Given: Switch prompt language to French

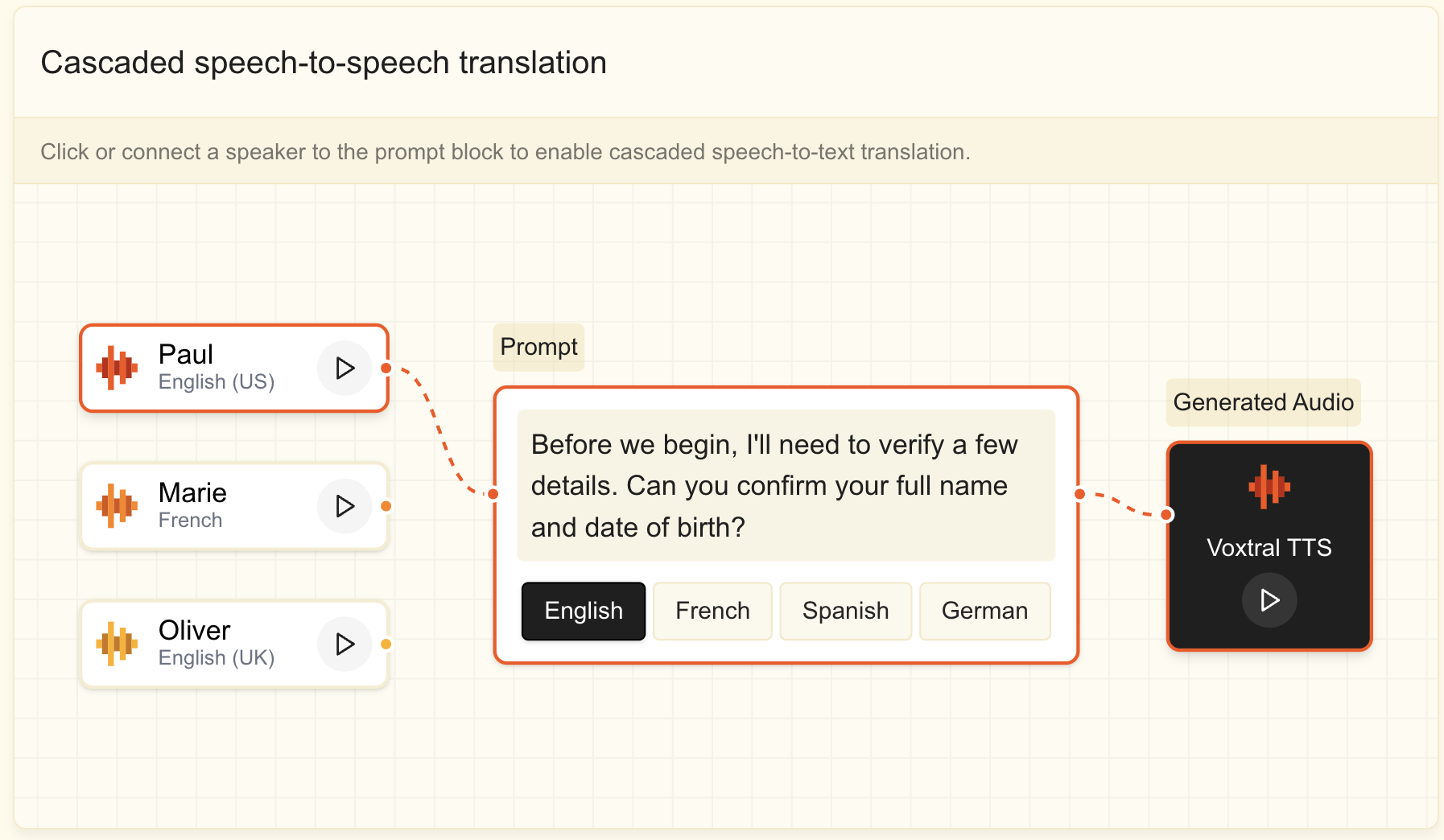Looking at the screenshot, I should tap(712, 611).
